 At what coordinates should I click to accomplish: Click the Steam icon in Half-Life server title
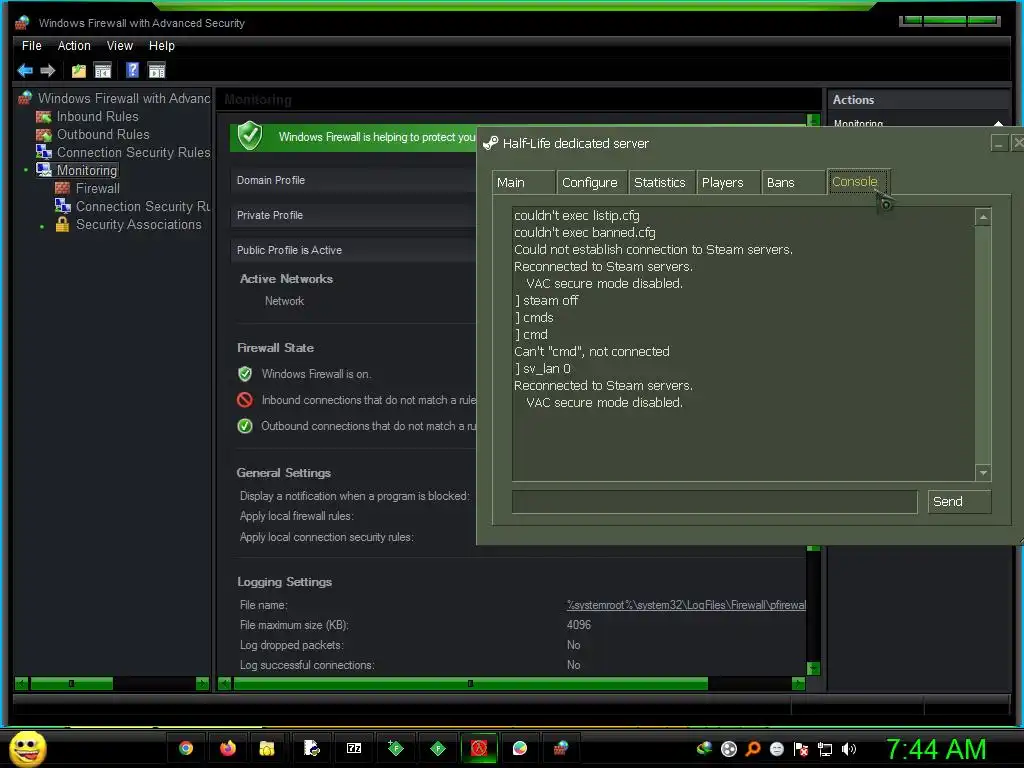490,144
